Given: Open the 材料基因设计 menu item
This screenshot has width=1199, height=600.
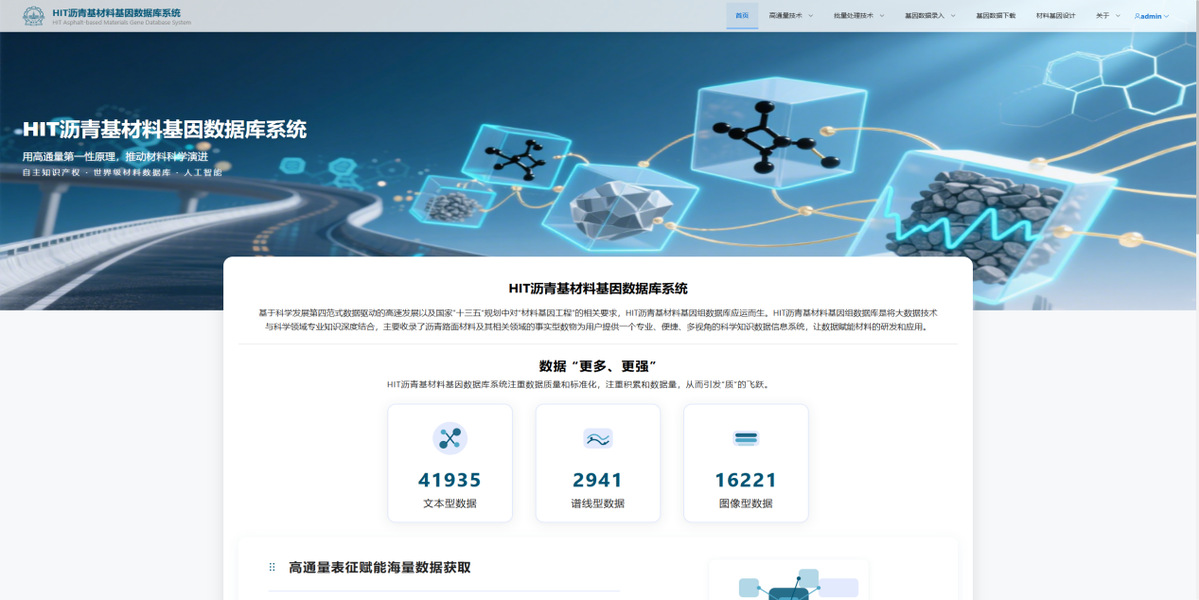Looking at the screenshot, I should click(1055, 16).
